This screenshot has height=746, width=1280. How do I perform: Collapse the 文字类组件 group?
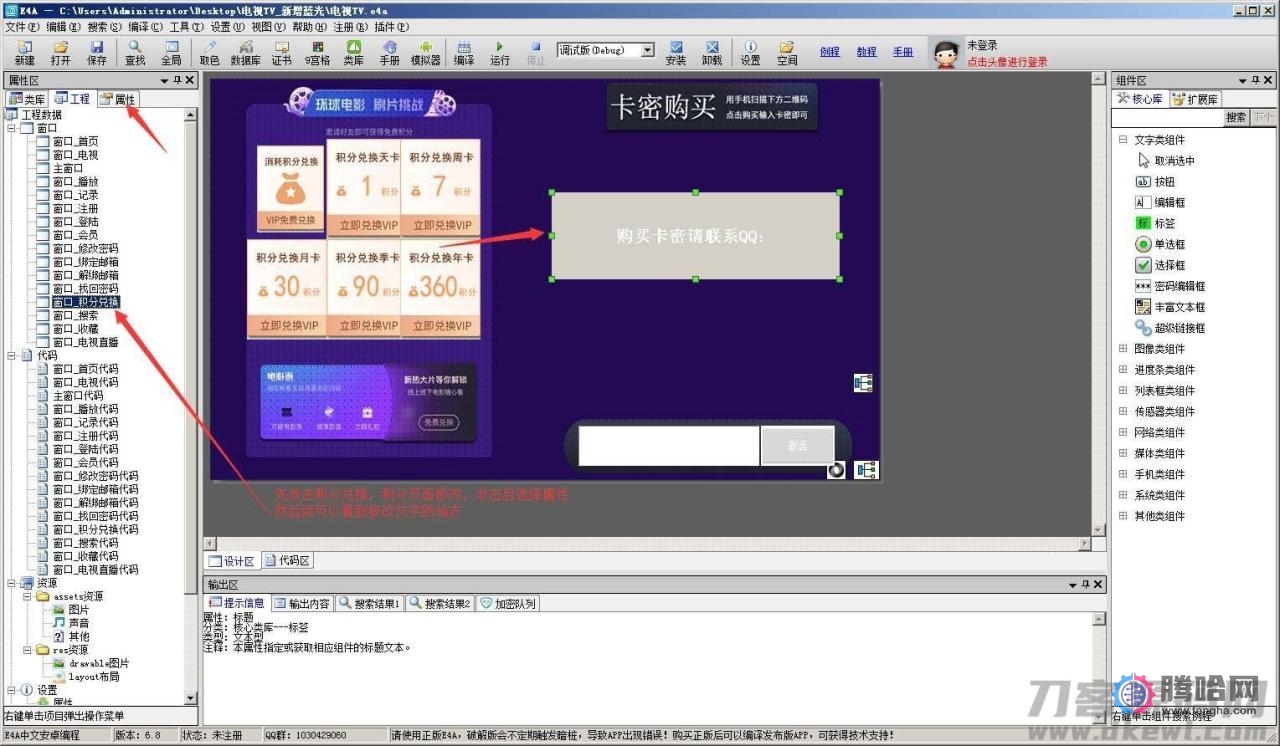pos(1123,140)
